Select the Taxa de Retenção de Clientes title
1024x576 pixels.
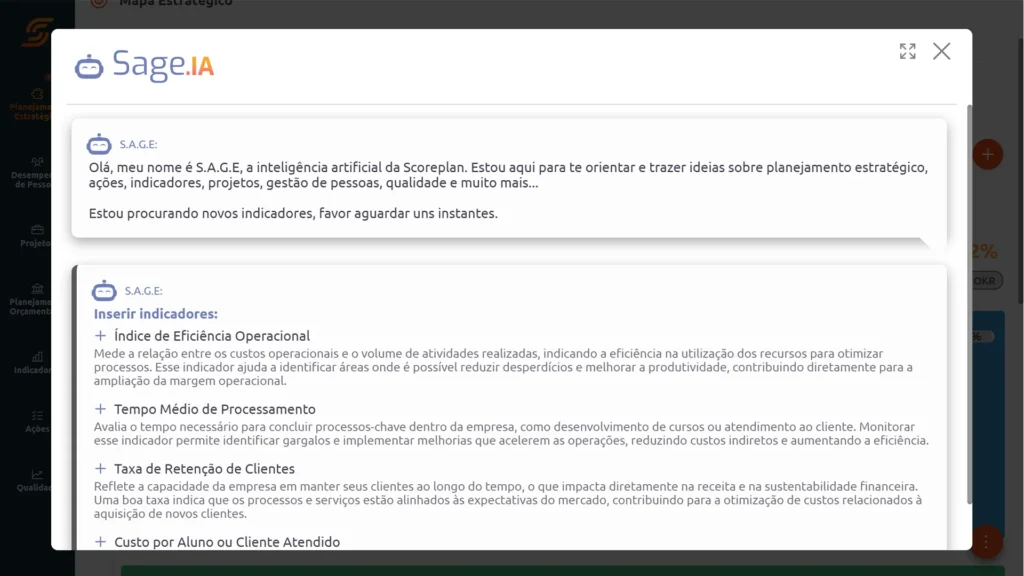coord(204,468)
